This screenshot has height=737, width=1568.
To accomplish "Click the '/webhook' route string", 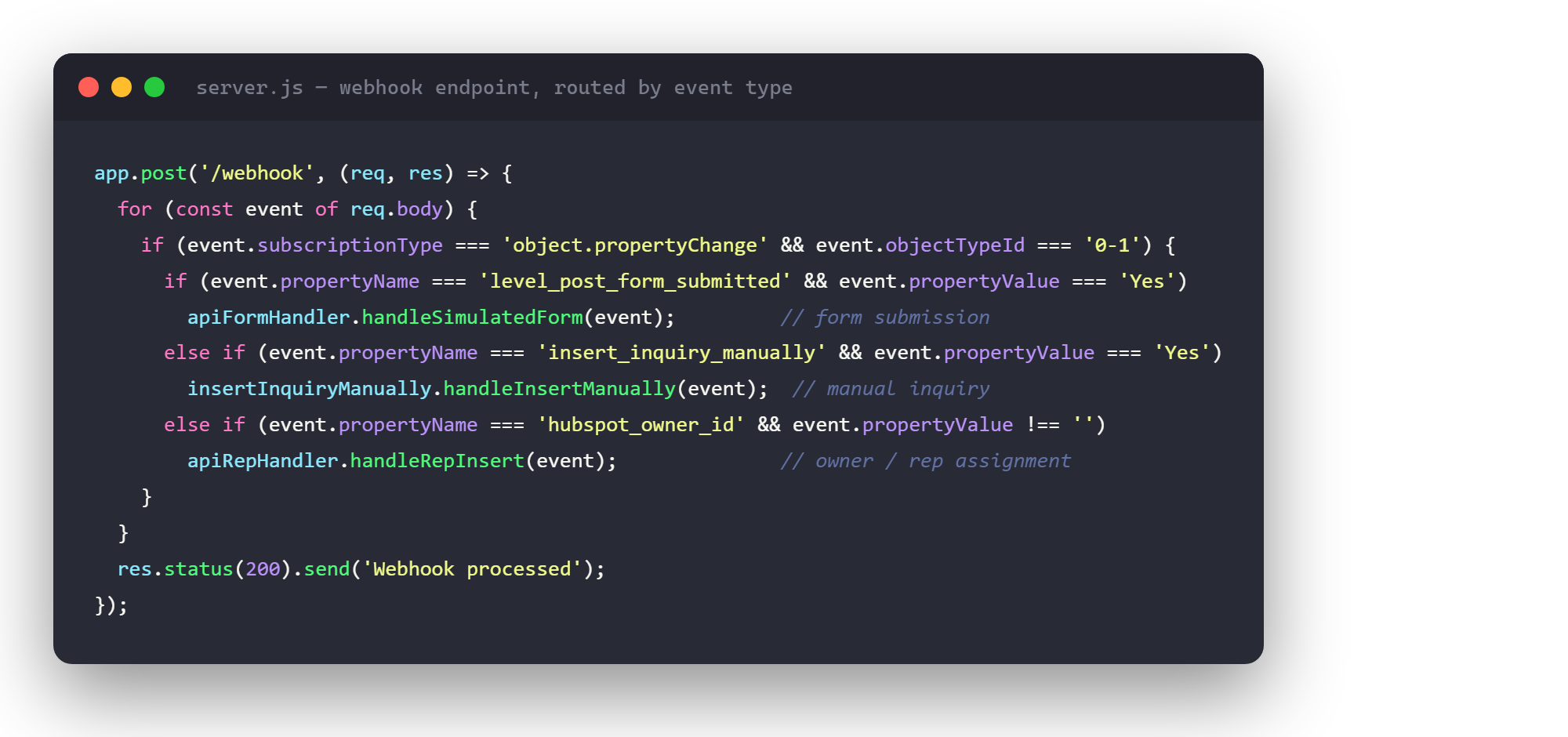I will pos(257,173).
